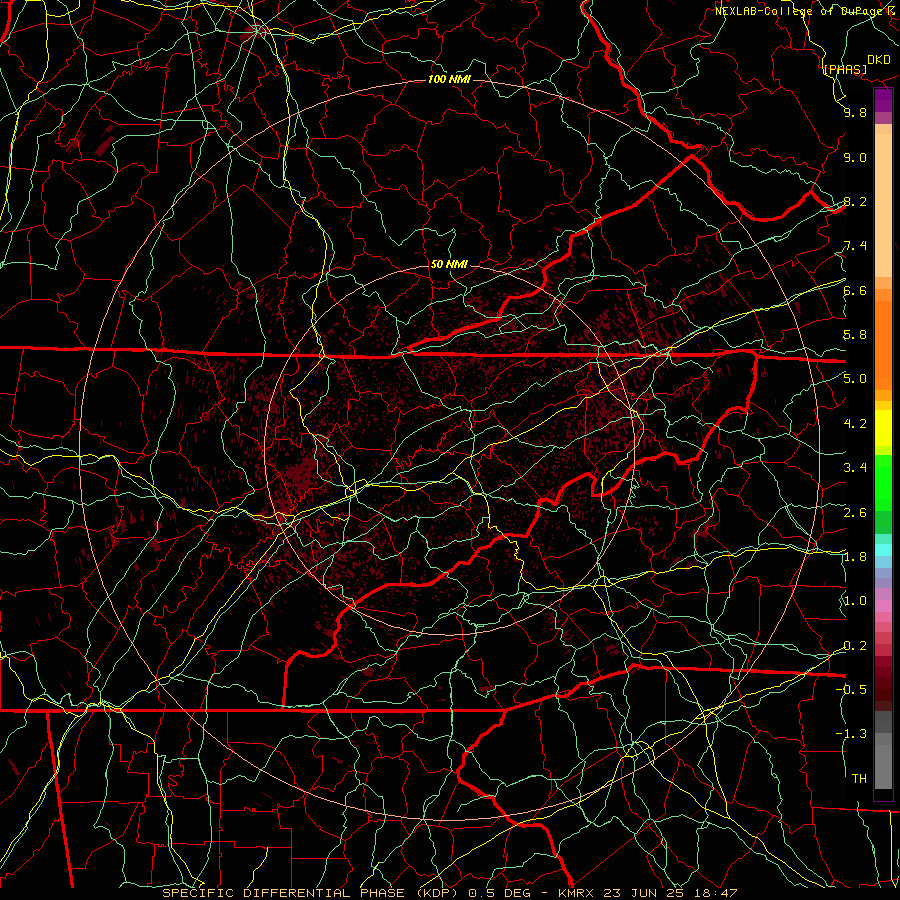
Task: Select the 2.6 scale value
Action: [855, 513]
